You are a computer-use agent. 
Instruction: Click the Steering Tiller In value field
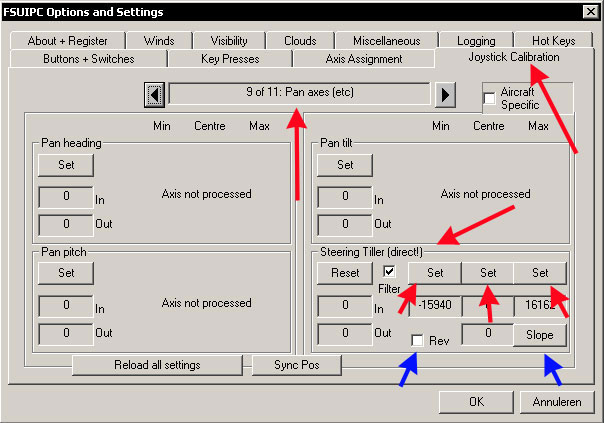pos(345,306)
